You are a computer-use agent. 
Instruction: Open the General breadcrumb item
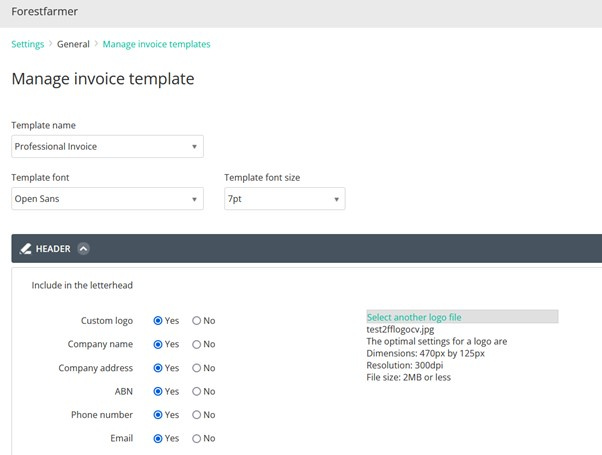[x=73, y=44]
